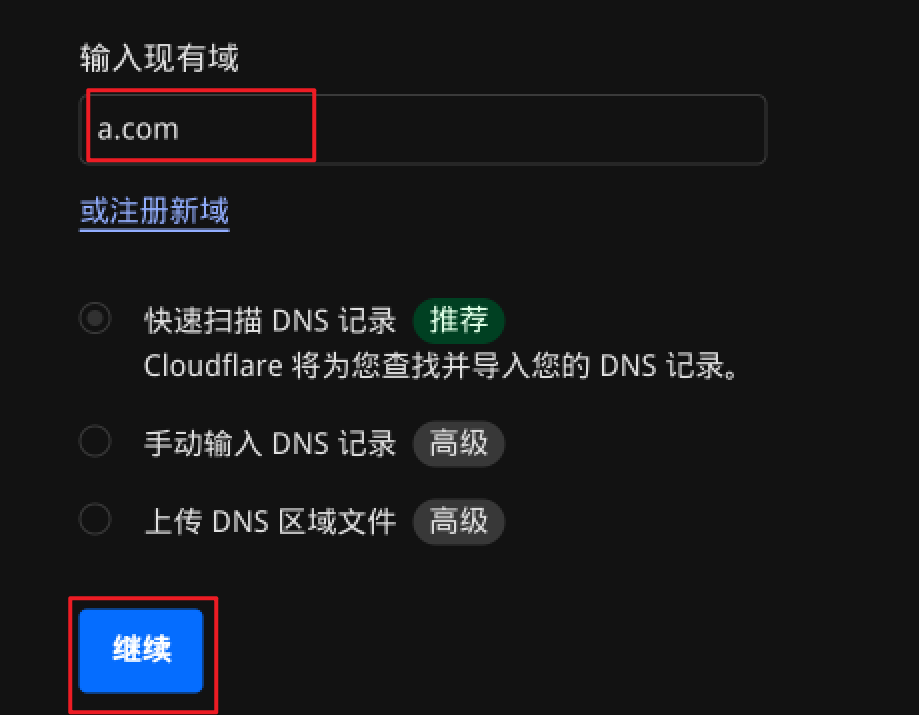919x715 pixels.
Task: Click the 继续 blue button
Action: (141, 651)
